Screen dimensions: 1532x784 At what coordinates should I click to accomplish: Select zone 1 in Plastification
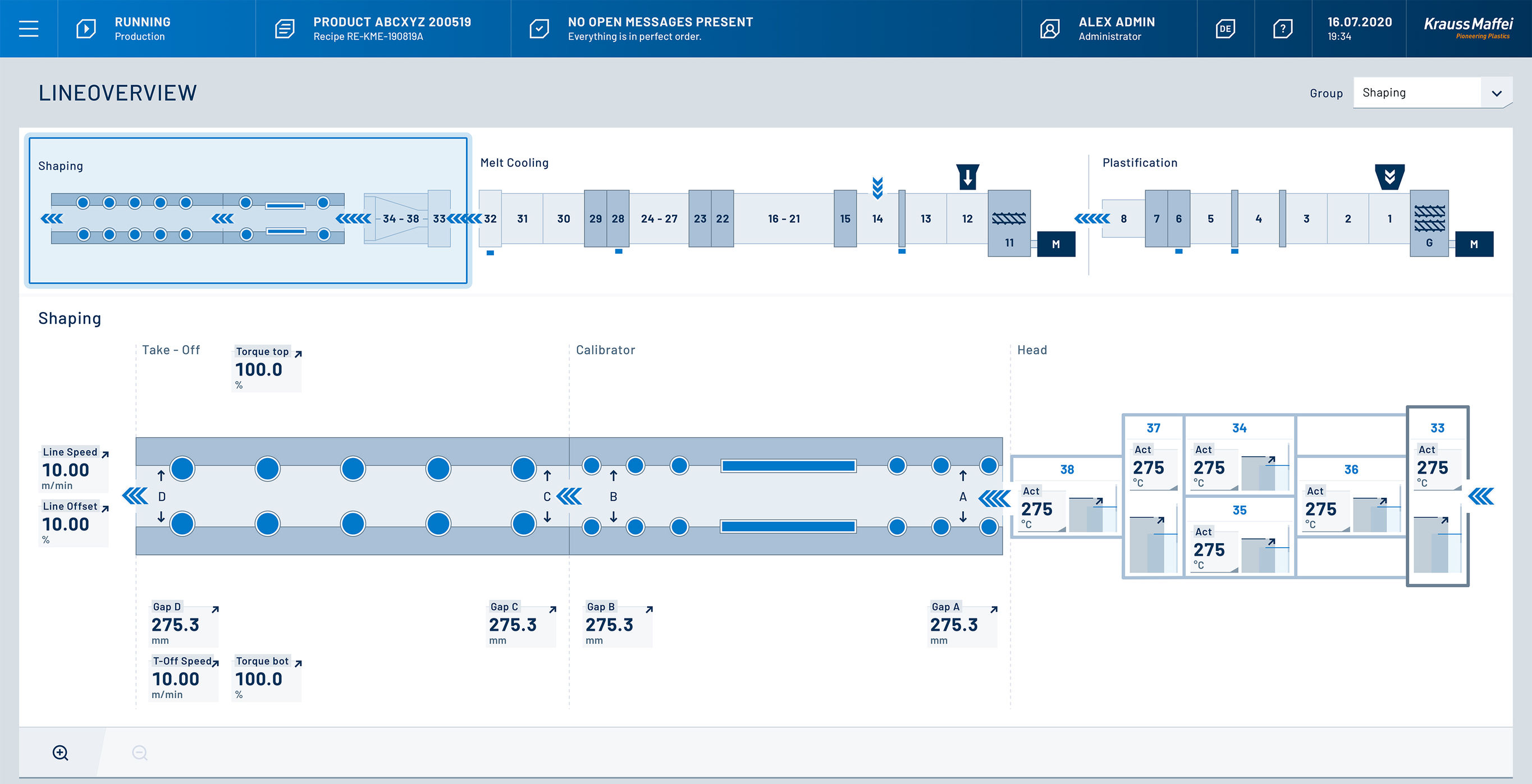(1389, 218)
